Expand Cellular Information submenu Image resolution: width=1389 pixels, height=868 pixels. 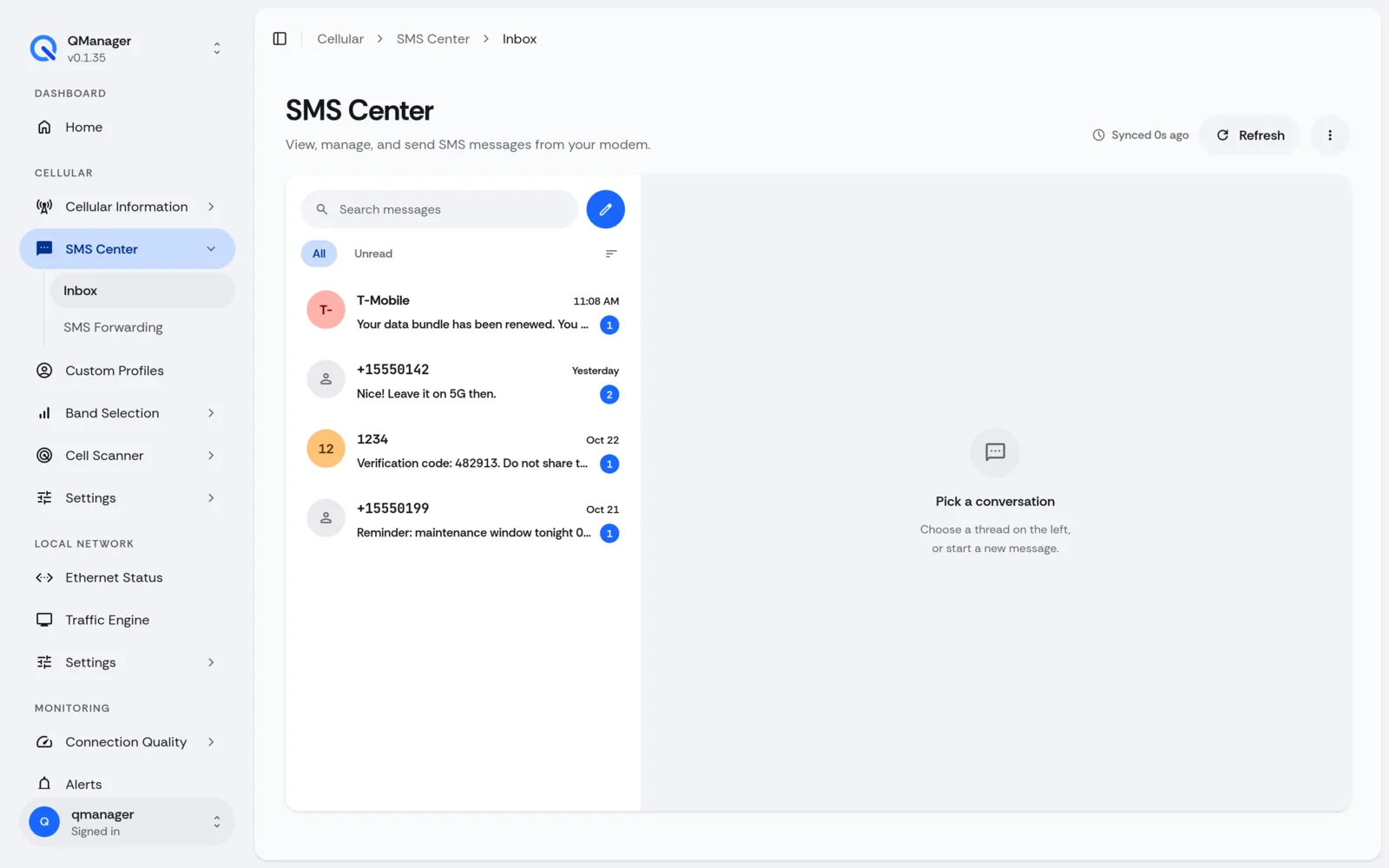tap(211, 207)
